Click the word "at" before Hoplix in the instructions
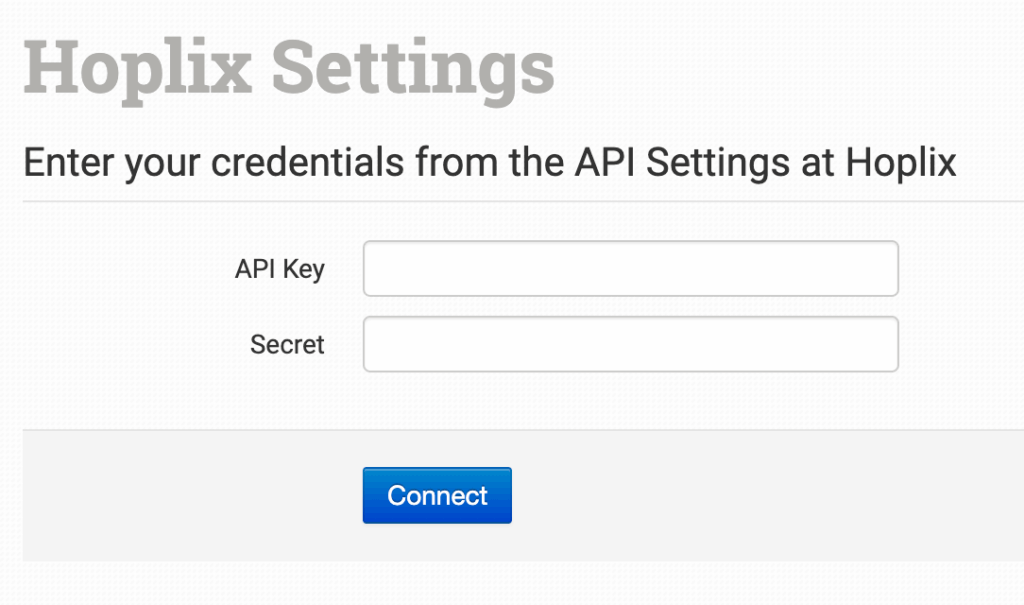The image size is (1024, 605). tap(816, 163)
